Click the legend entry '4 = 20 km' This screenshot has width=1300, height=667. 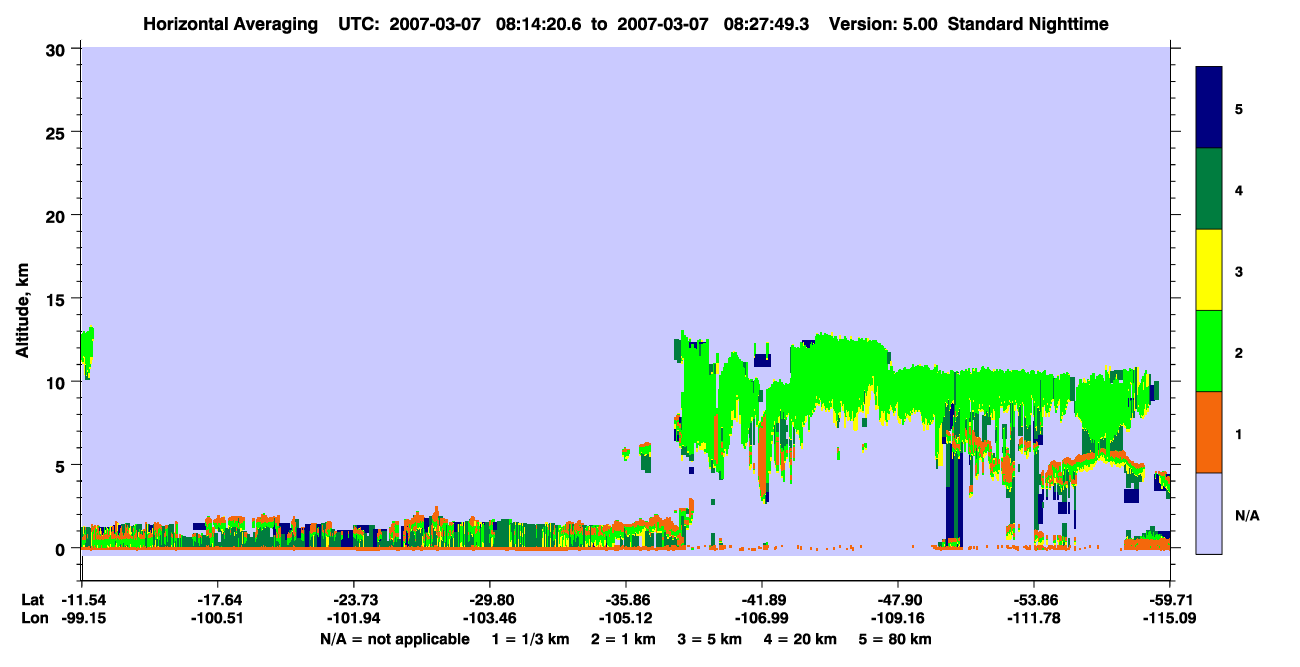click(802, 639)
